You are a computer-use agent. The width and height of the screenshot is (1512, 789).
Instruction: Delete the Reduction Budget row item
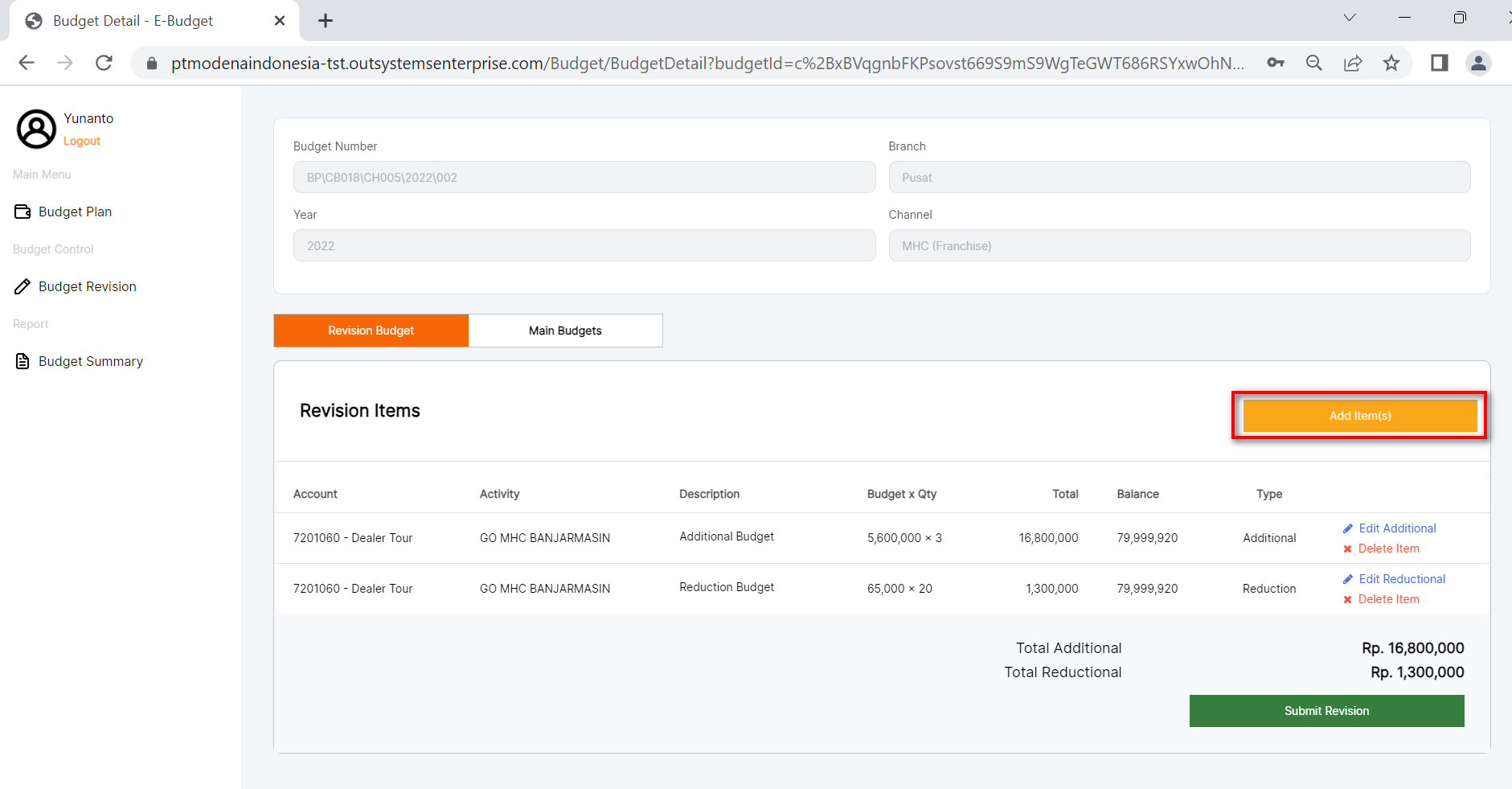[x=1387, y=599]
